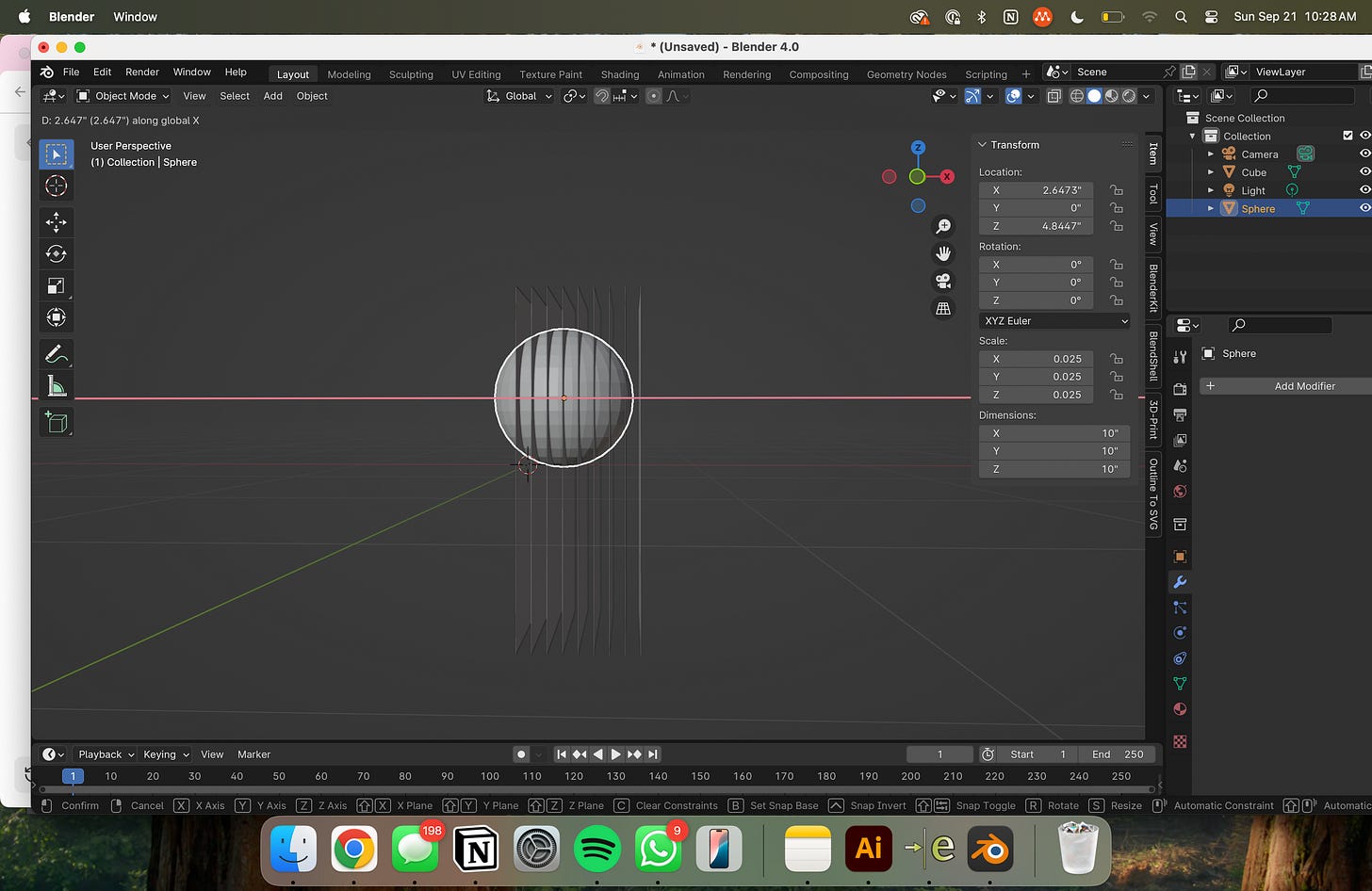Open the XYZ Euler rotation mode dropdown
This screenshot has width=1372, height=891.
pyautogui.click(x=1054, y=321)
